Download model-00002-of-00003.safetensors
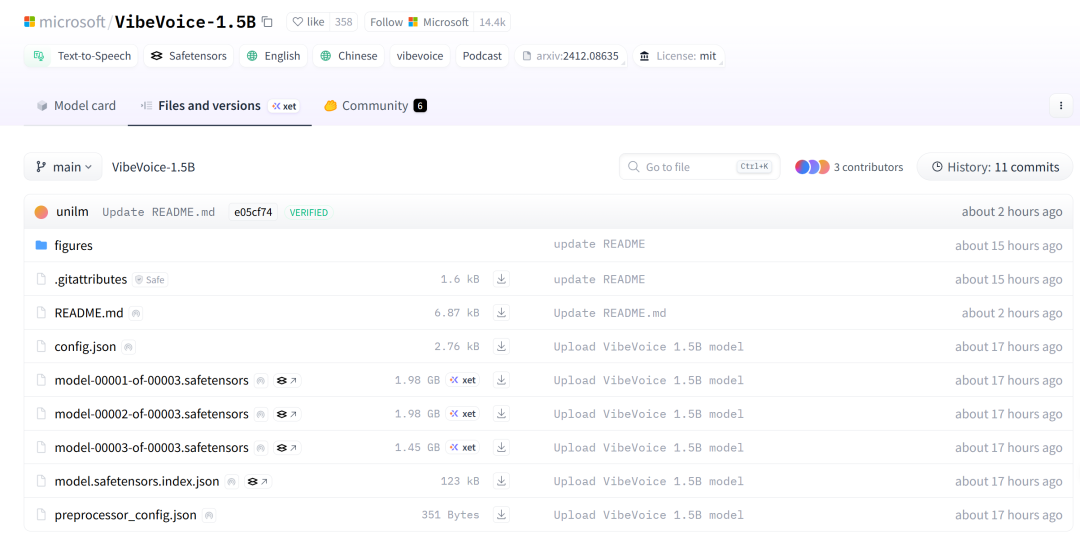The image size is (1080, 548). 501,414
